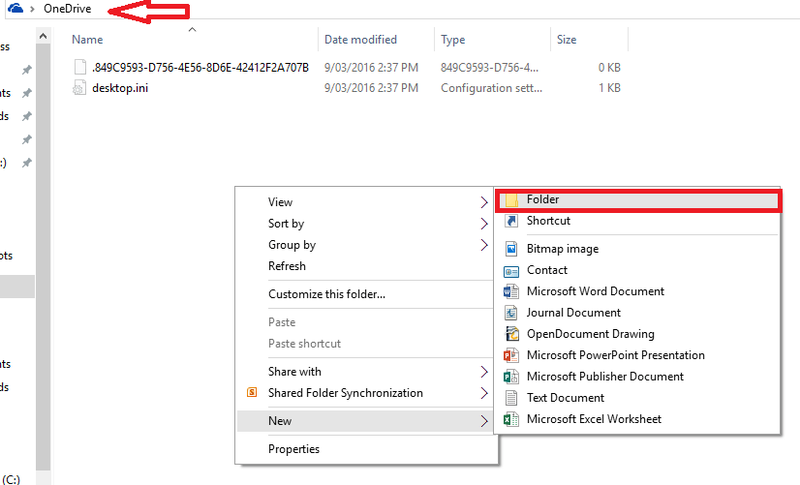Click the Shared Folder Synchronization orange icon

click(x=252, y=392)
